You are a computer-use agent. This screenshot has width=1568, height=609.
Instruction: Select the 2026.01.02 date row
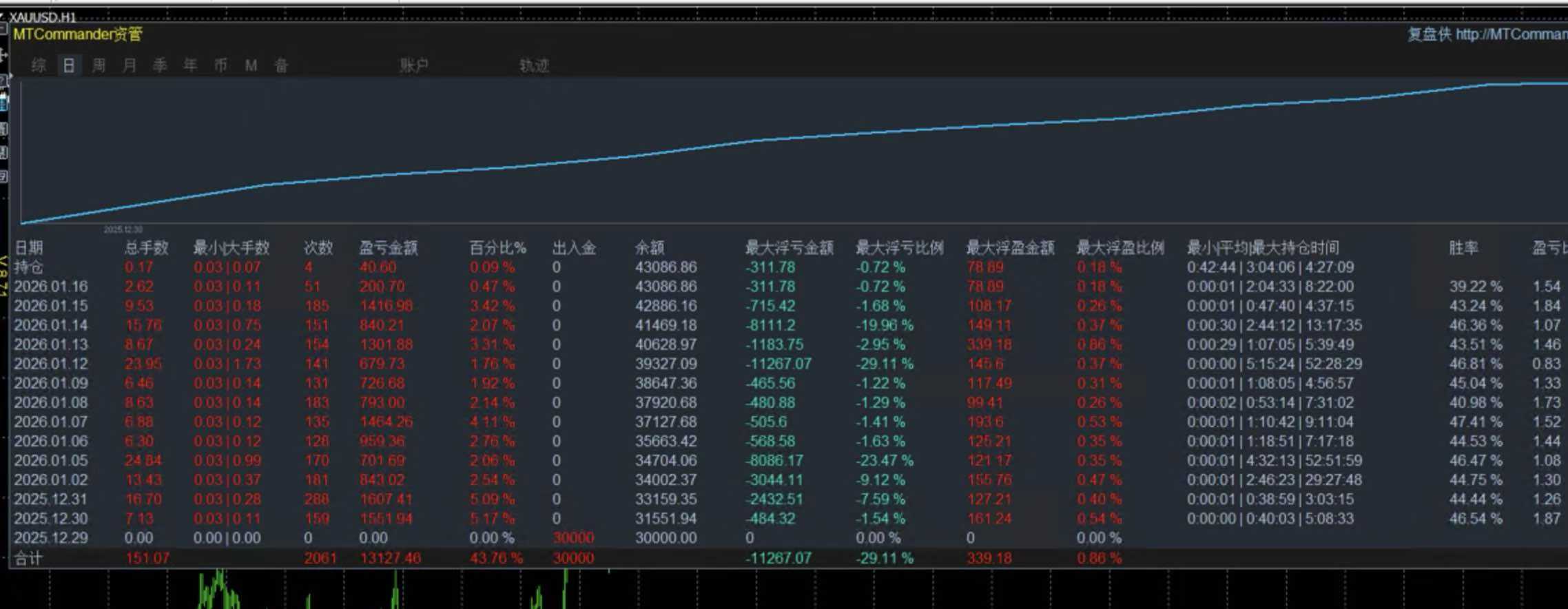pos(51,479)
